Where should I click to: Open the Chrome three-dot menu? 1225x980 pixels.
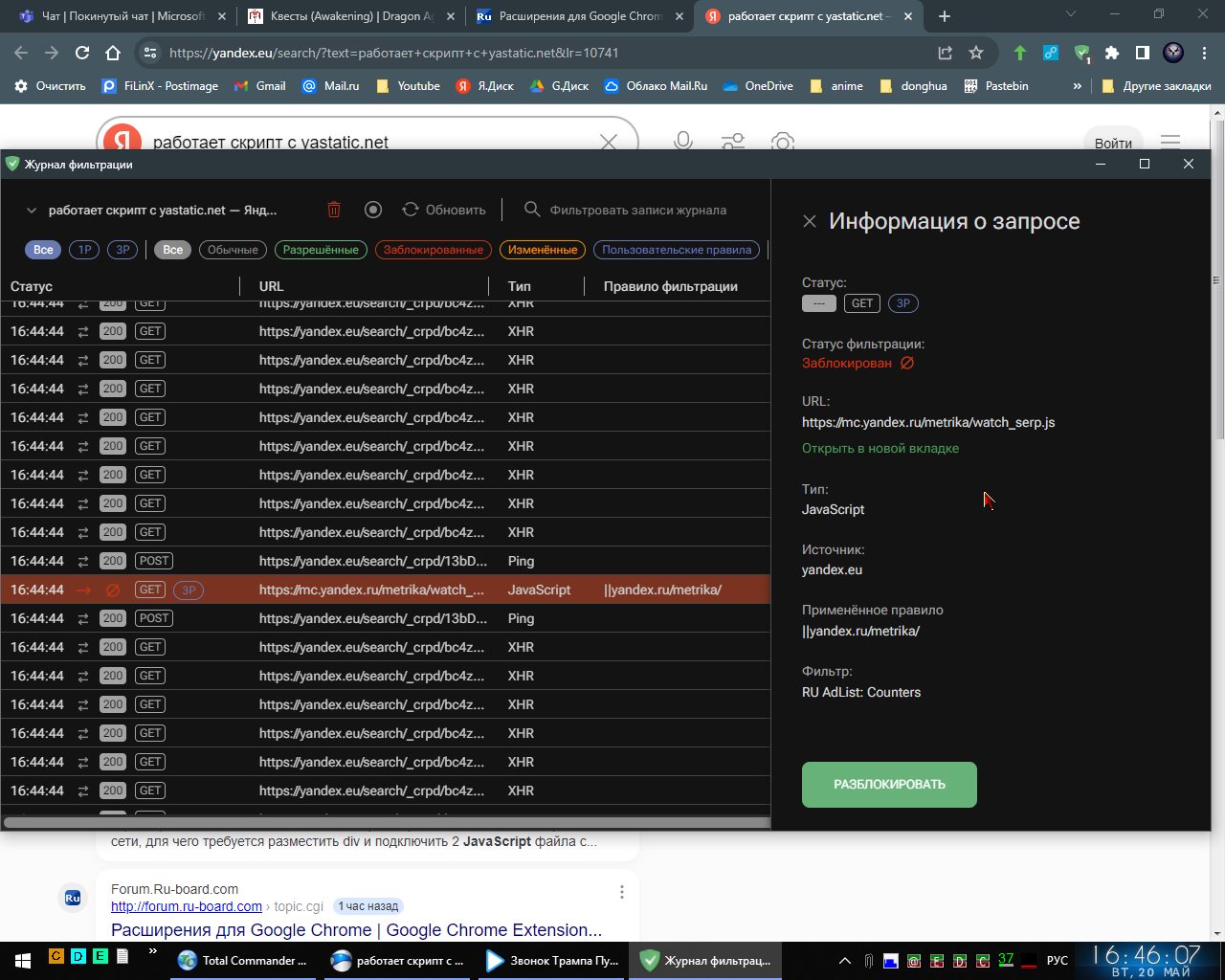[1204, 53]
